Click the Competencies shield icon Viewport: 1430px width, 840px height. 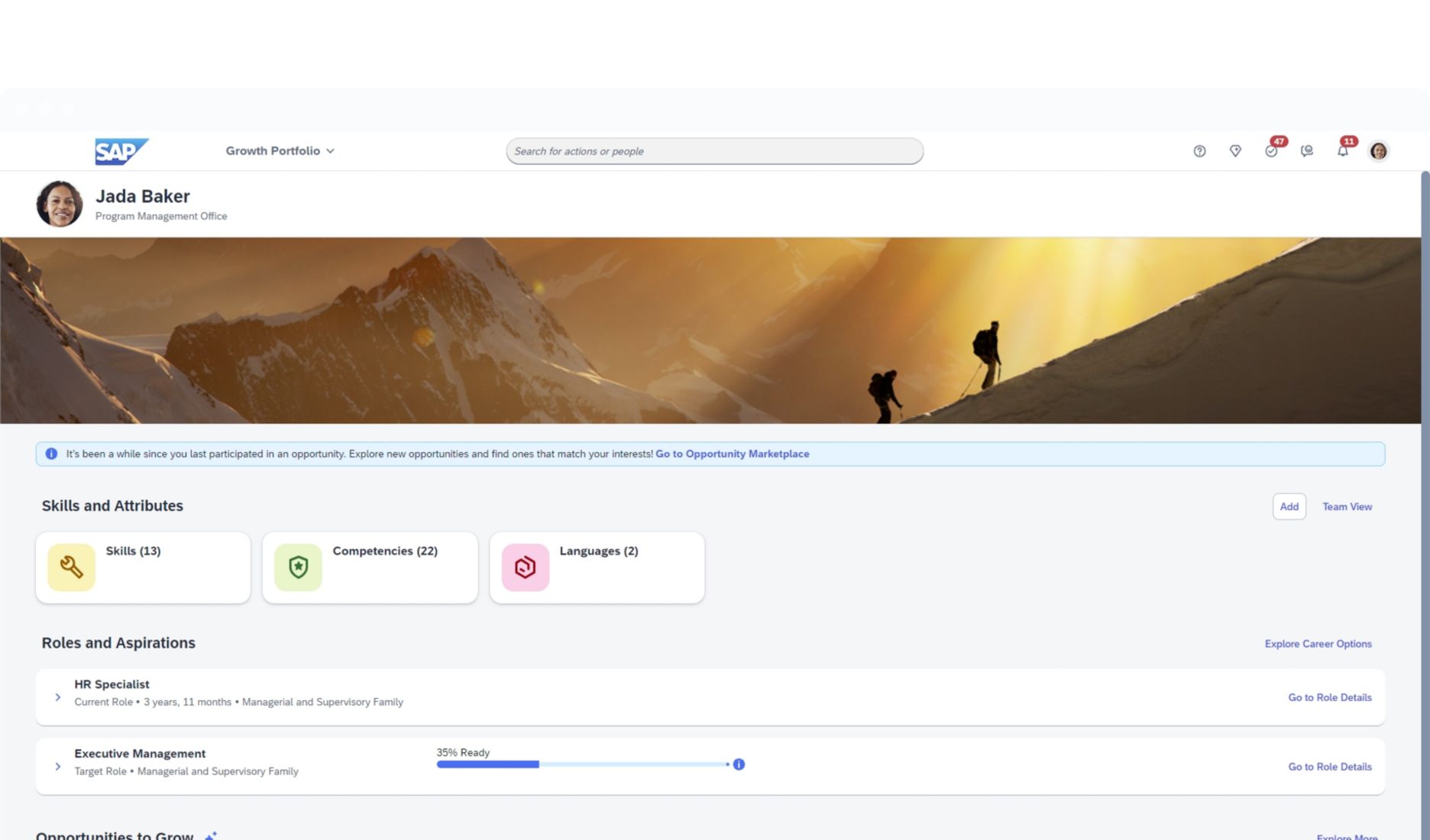tap(298, 567)
